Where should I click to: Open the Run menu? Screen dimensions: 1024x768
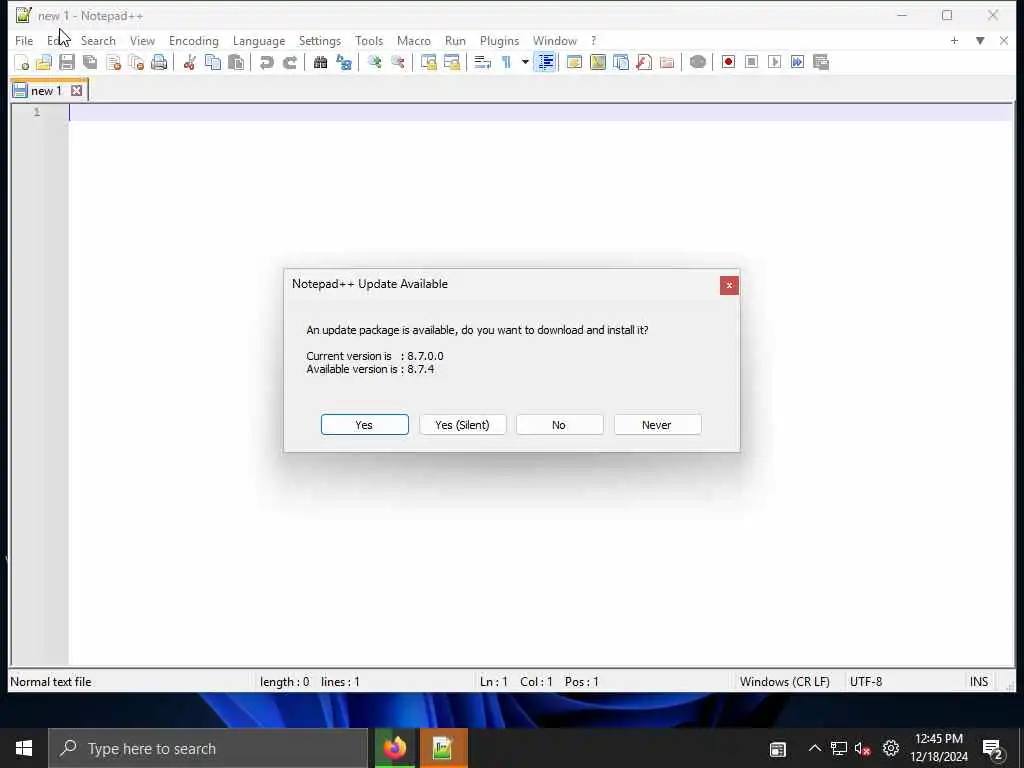click(455, 40)
